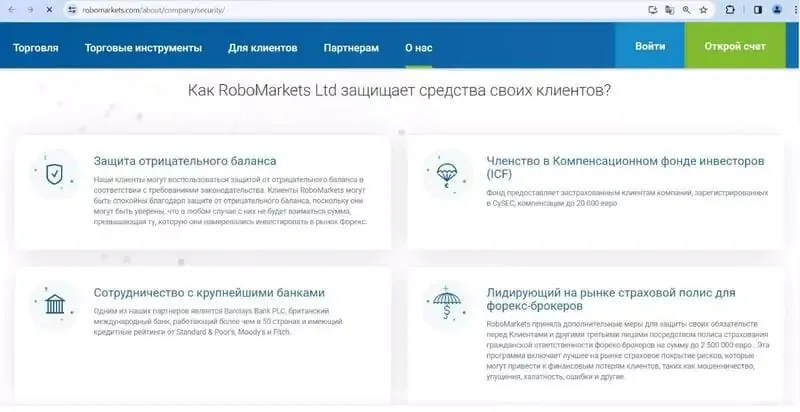Click the Войти login button
The image size is (800, 412).
pos(650,46)
